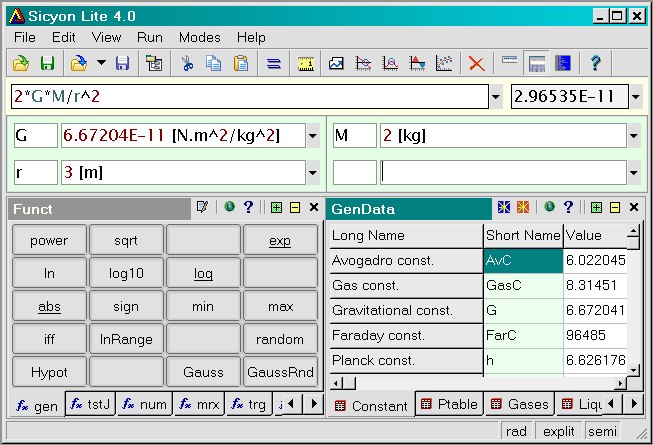The image size is (653, 445).
Task: Open the Modes menu
Action: pos(199,37)
